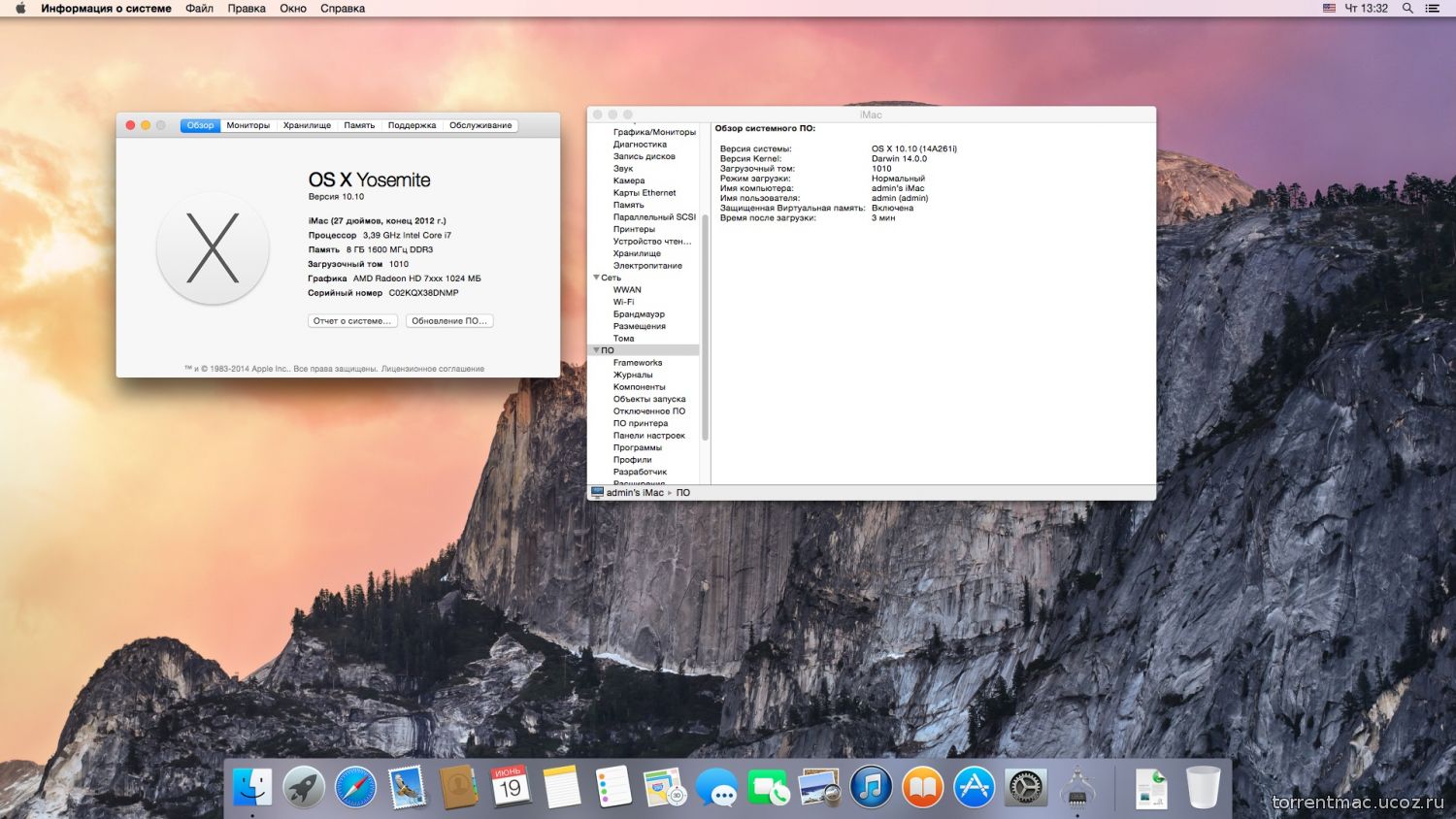Switch to the Поддержка tab
The width and height of the screenshot is (1456, 819).
coord(412,125)
